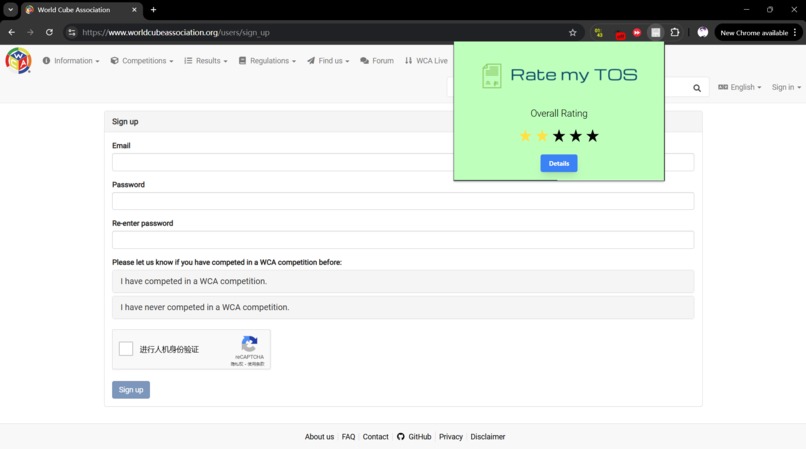Expand the Information dropdown menu
This screenshot has height=449, width=806.
pos(71,61)
